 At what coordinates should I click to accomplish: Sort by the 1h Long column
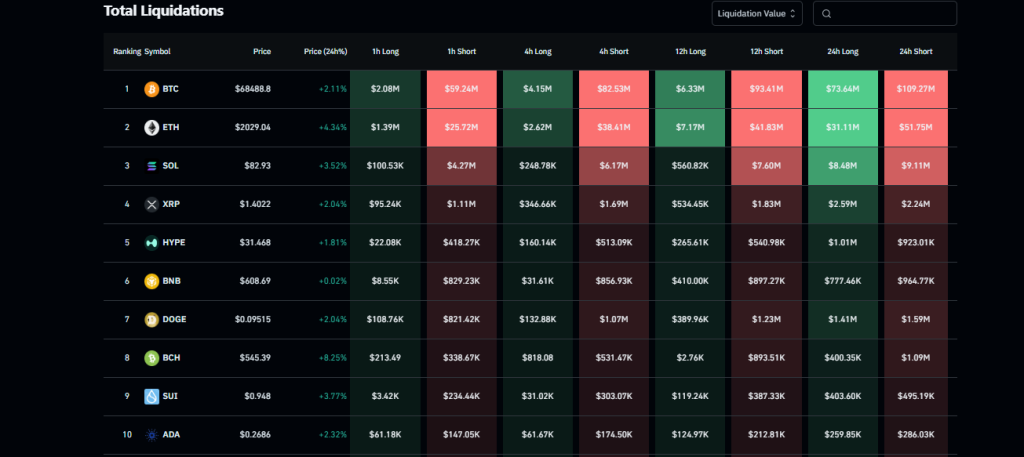click(385, 51)
